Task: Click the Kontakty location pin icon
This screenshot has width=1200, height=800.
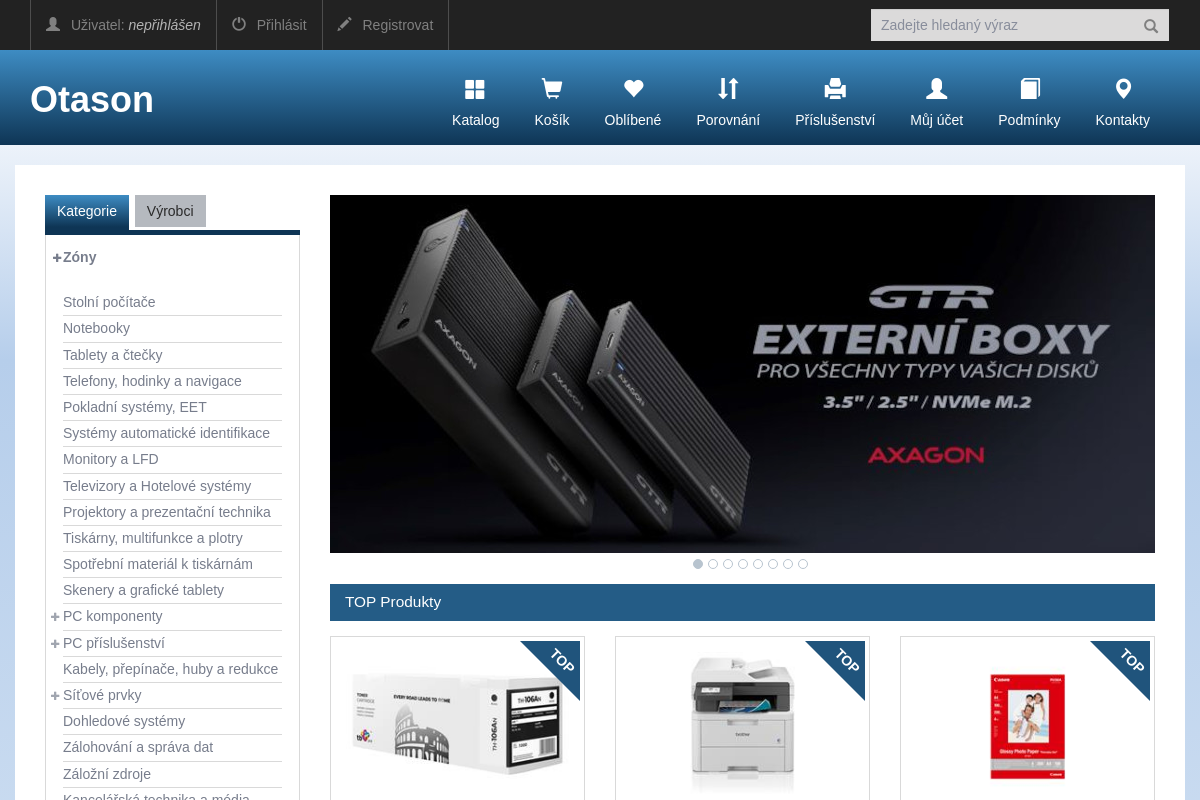Action: (x=1123, y=89)
